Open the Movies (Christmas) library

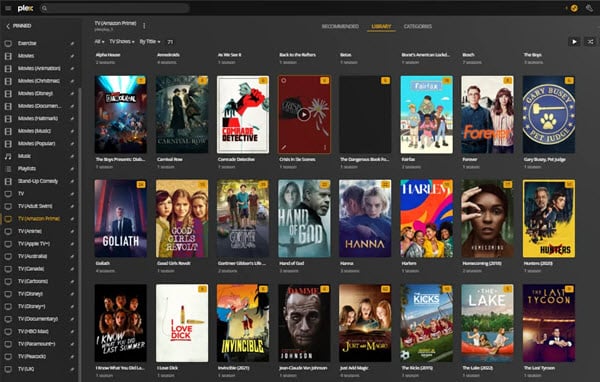[x=39, y=81]
